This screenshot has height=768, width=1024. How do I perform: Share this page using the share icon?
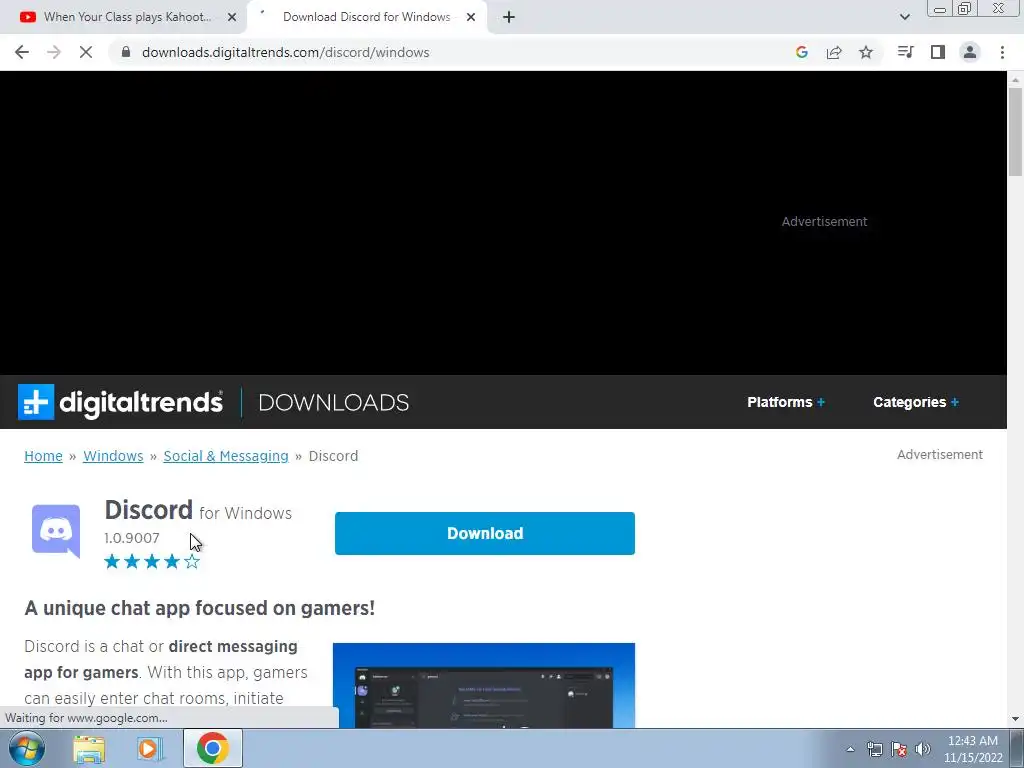pyautogui.click(x=834, y=52)
